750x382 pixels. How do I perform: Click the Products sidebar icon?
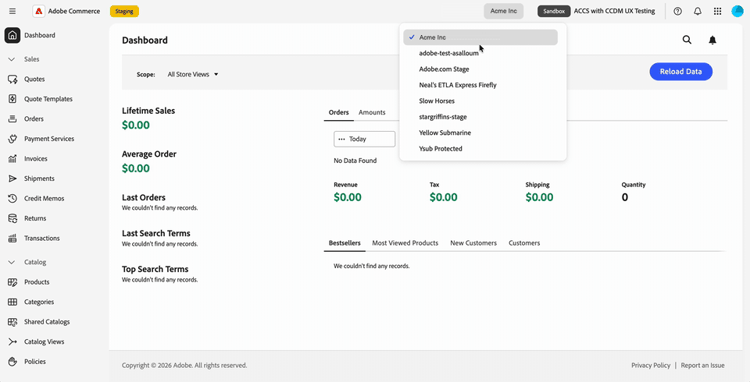(x=12, y=282)
